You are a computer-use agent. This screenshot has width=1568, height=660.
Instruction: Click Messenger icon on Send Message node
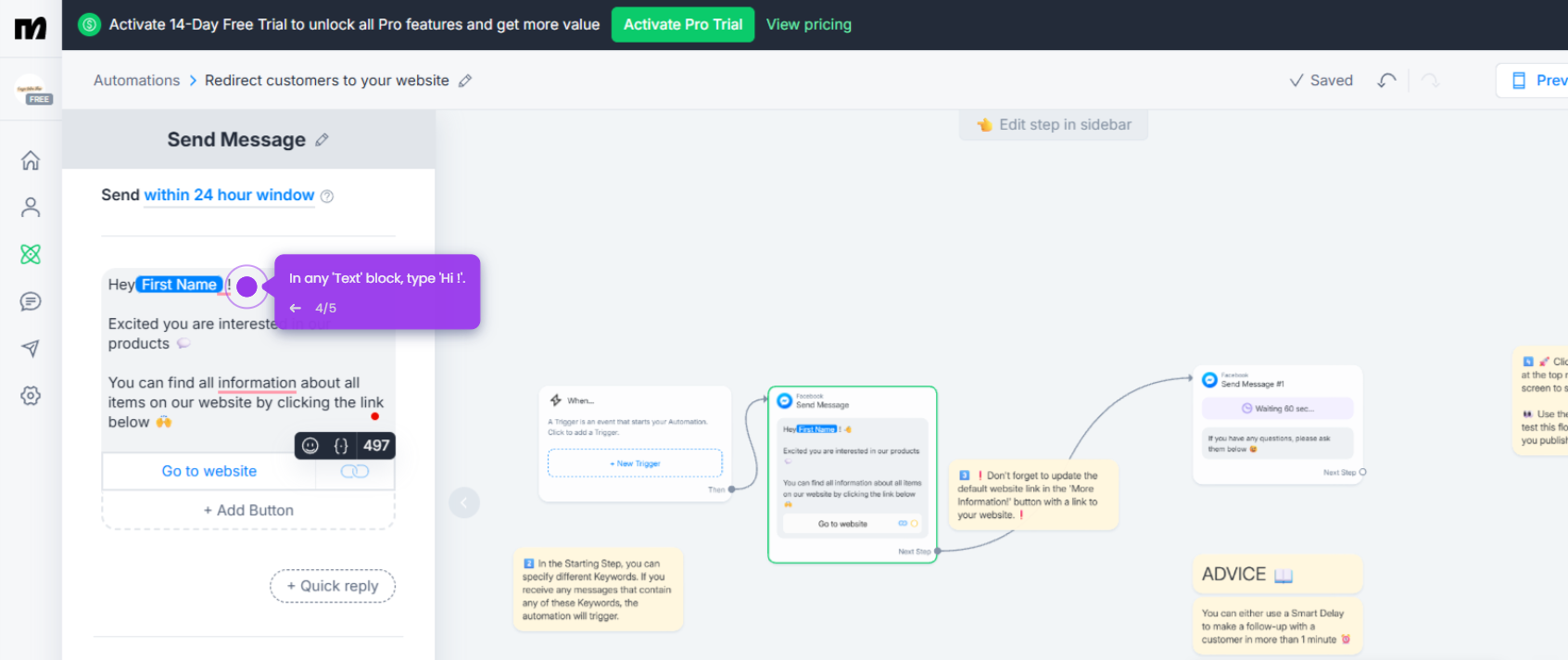tap(785, 400)
